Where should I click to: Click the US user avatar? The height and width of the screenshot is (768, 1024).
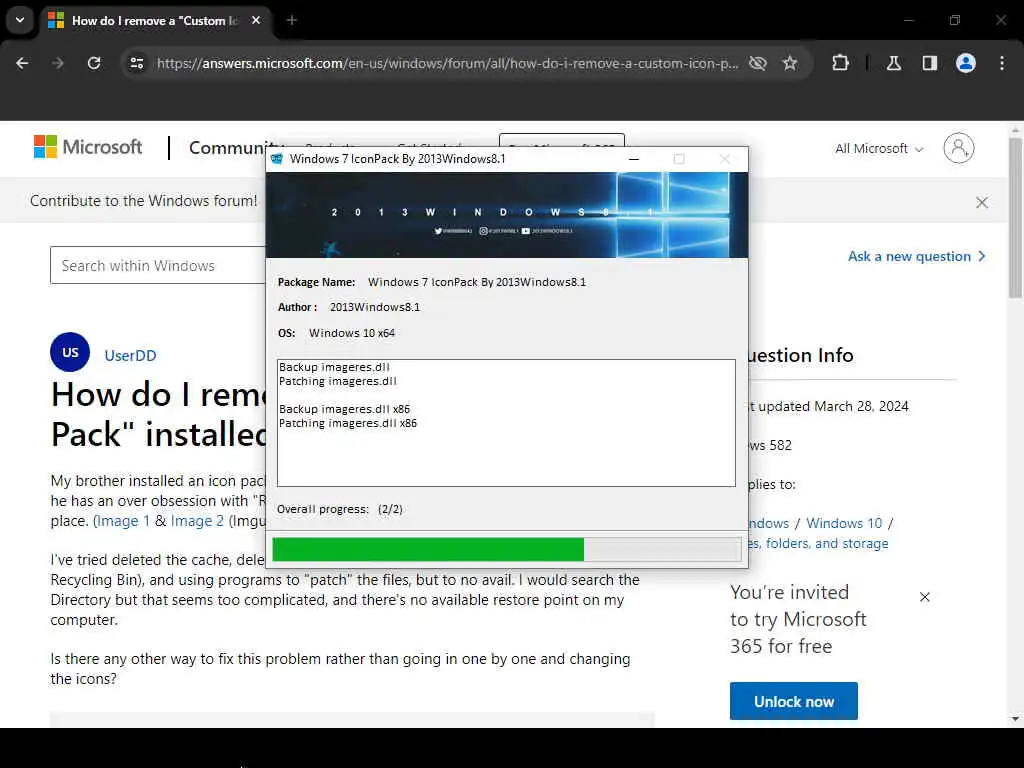(x=70, y=352)
